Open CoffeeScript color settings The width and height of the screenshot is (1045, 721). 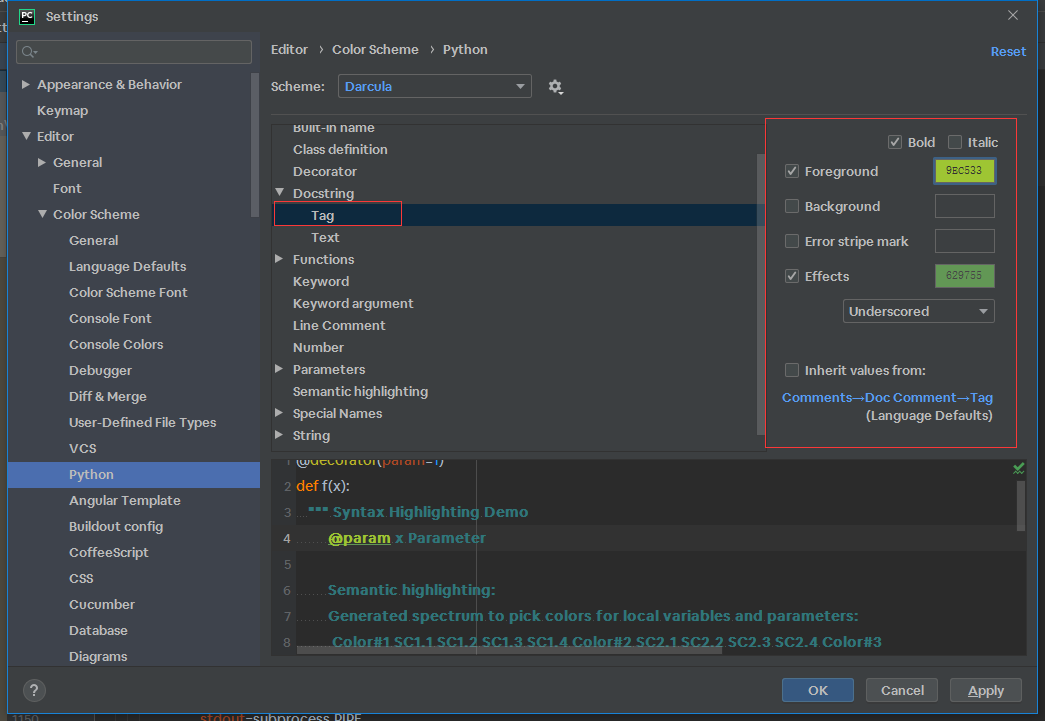click(109, 552)
